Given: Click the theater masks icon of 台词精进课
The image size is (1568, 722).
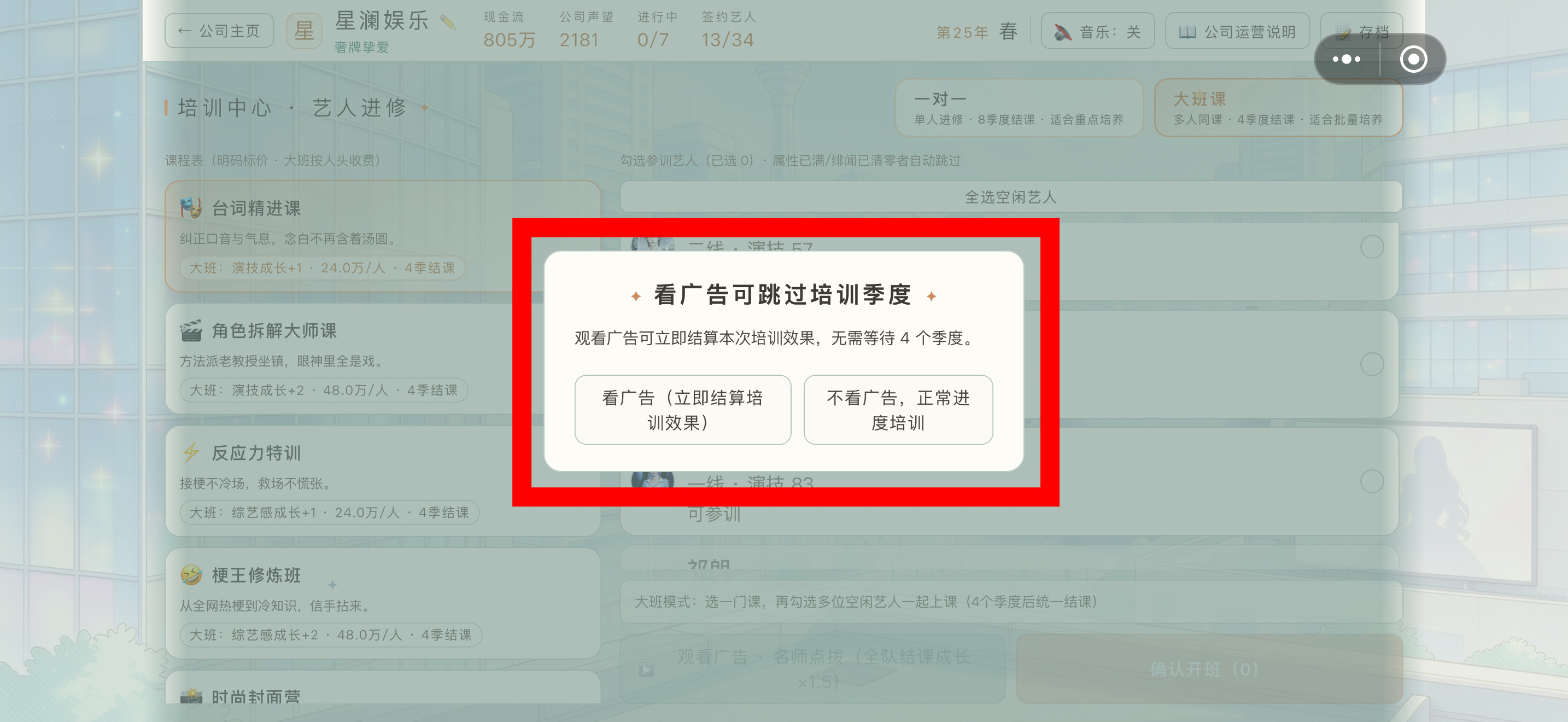Looking at the screenshot, I should [x=191, y=208].
